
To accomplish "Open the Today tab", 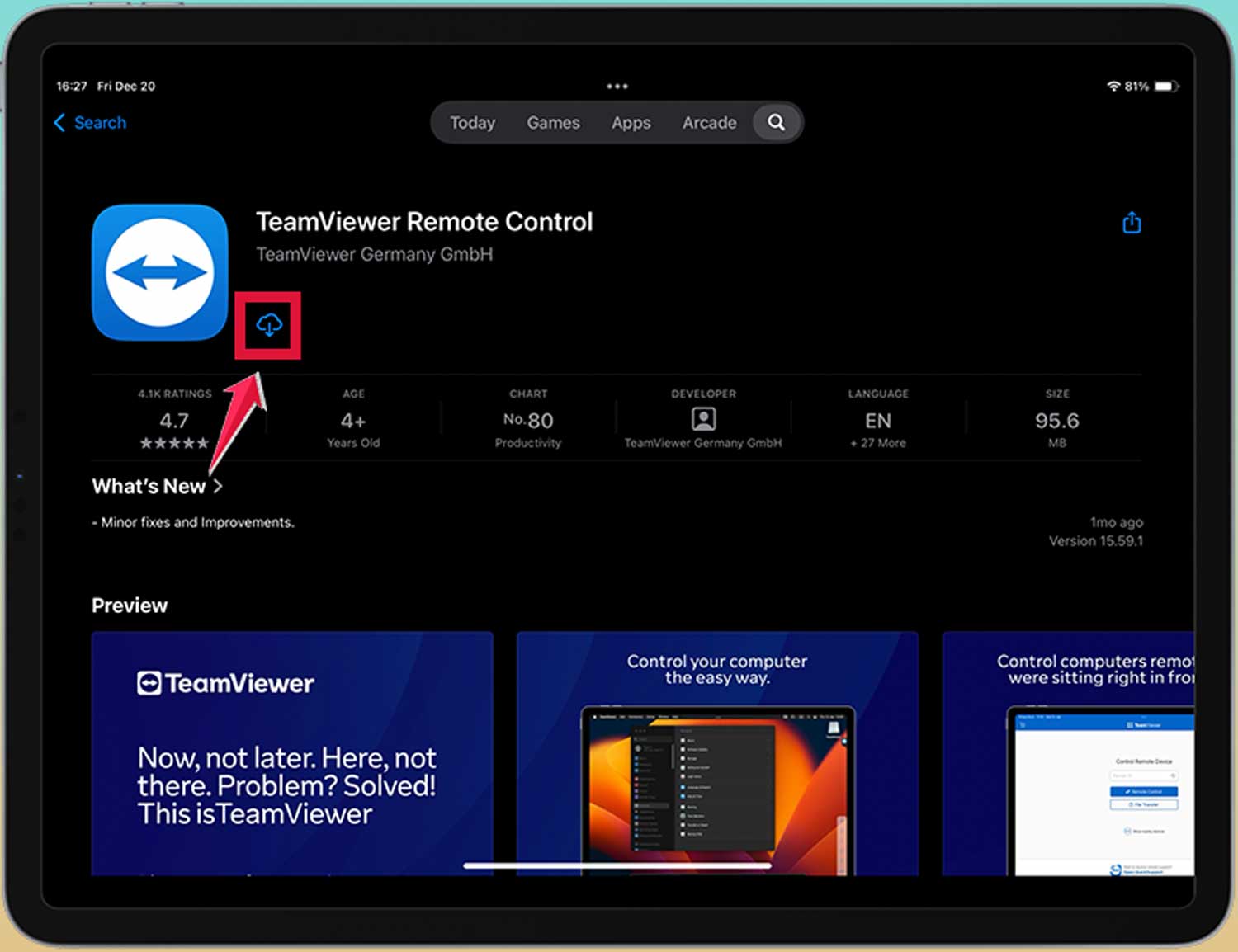I will pos(472,122).
